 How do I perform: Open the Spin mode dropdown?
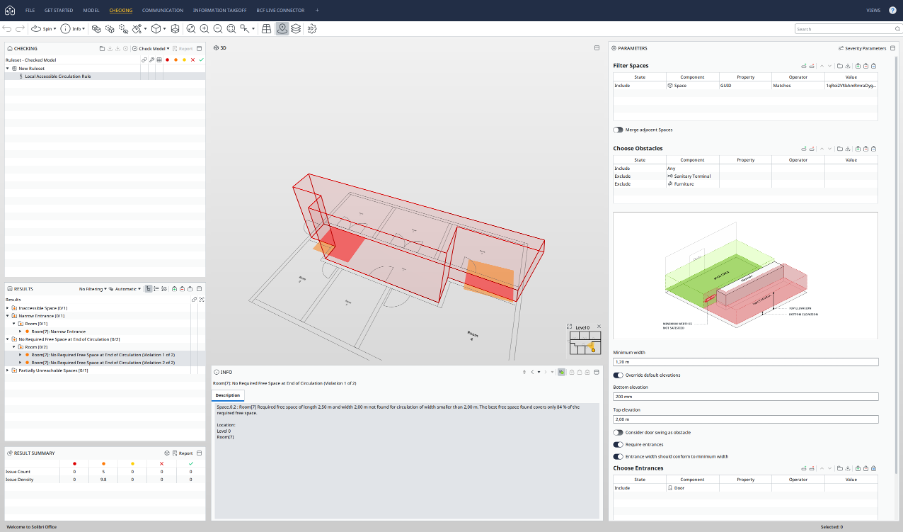point(45,29)
